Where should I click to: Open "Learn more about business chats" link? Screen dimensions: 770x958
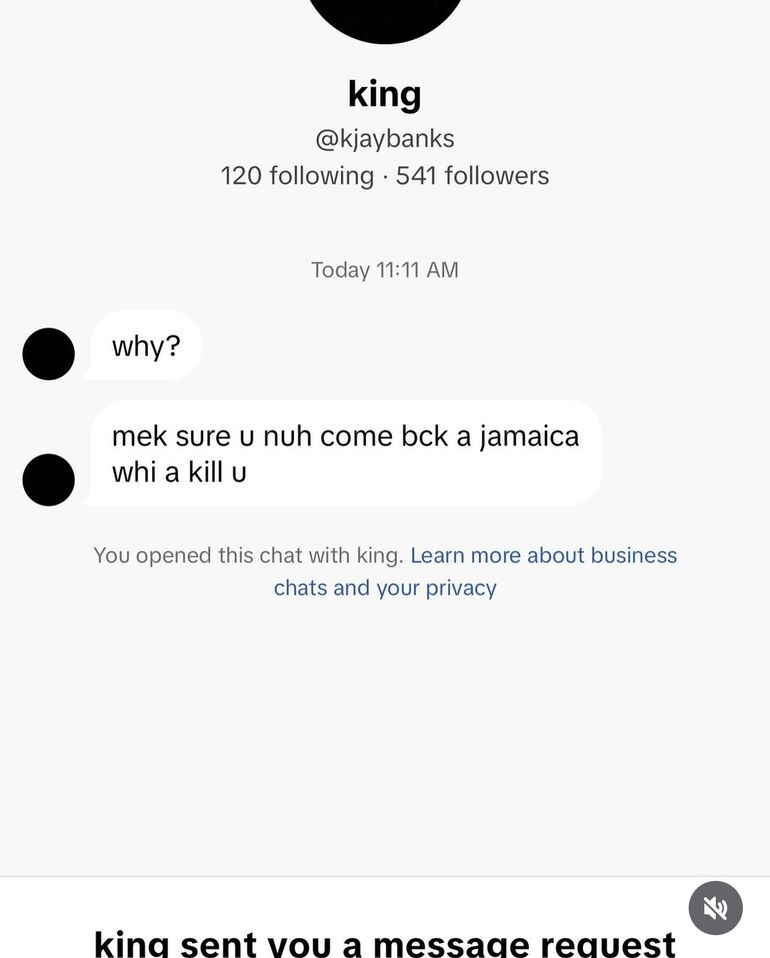[543, 556]
